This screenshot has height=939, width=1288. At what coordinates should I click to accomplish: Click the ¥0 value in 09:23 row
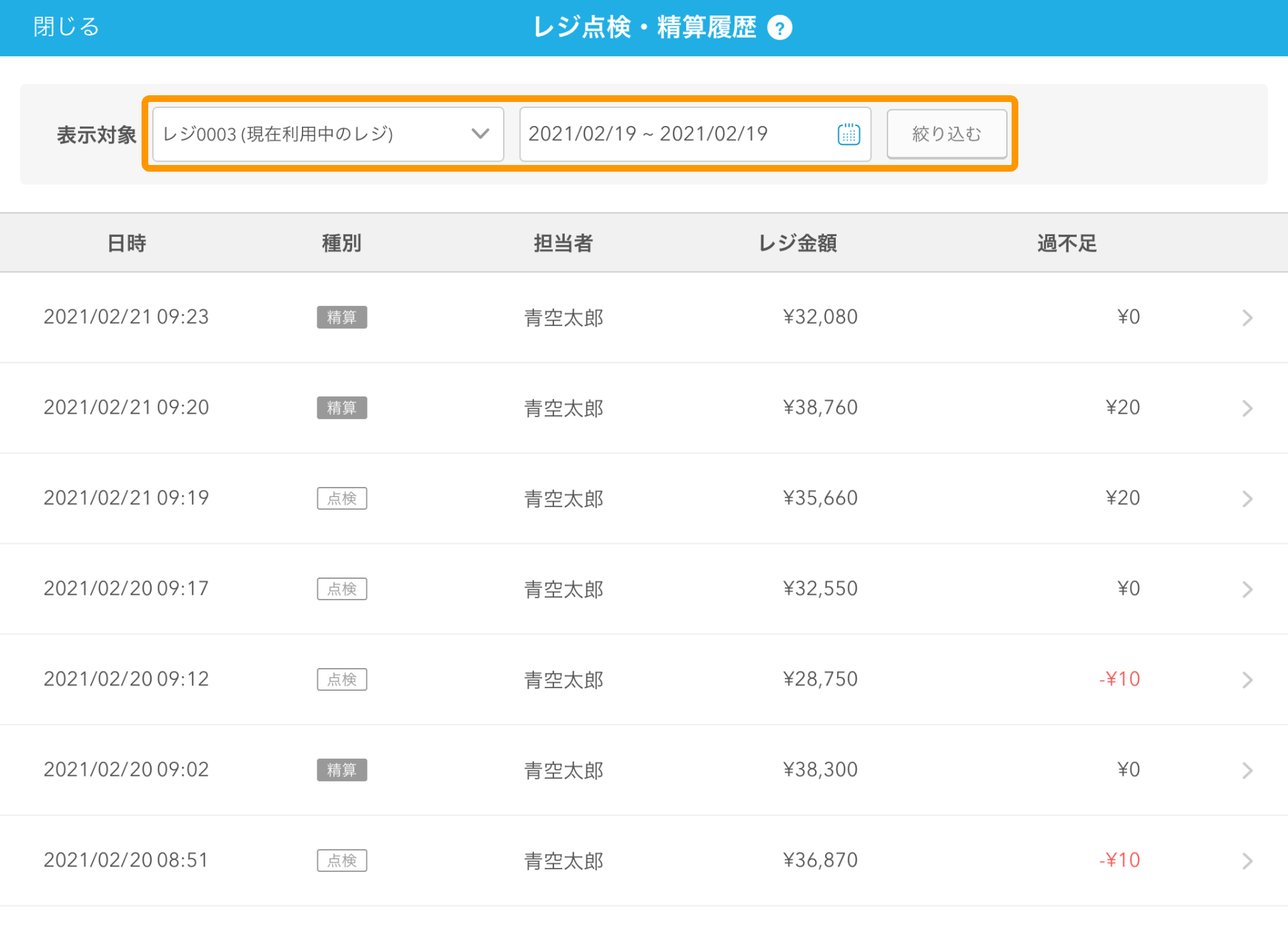pos(1128,317)
